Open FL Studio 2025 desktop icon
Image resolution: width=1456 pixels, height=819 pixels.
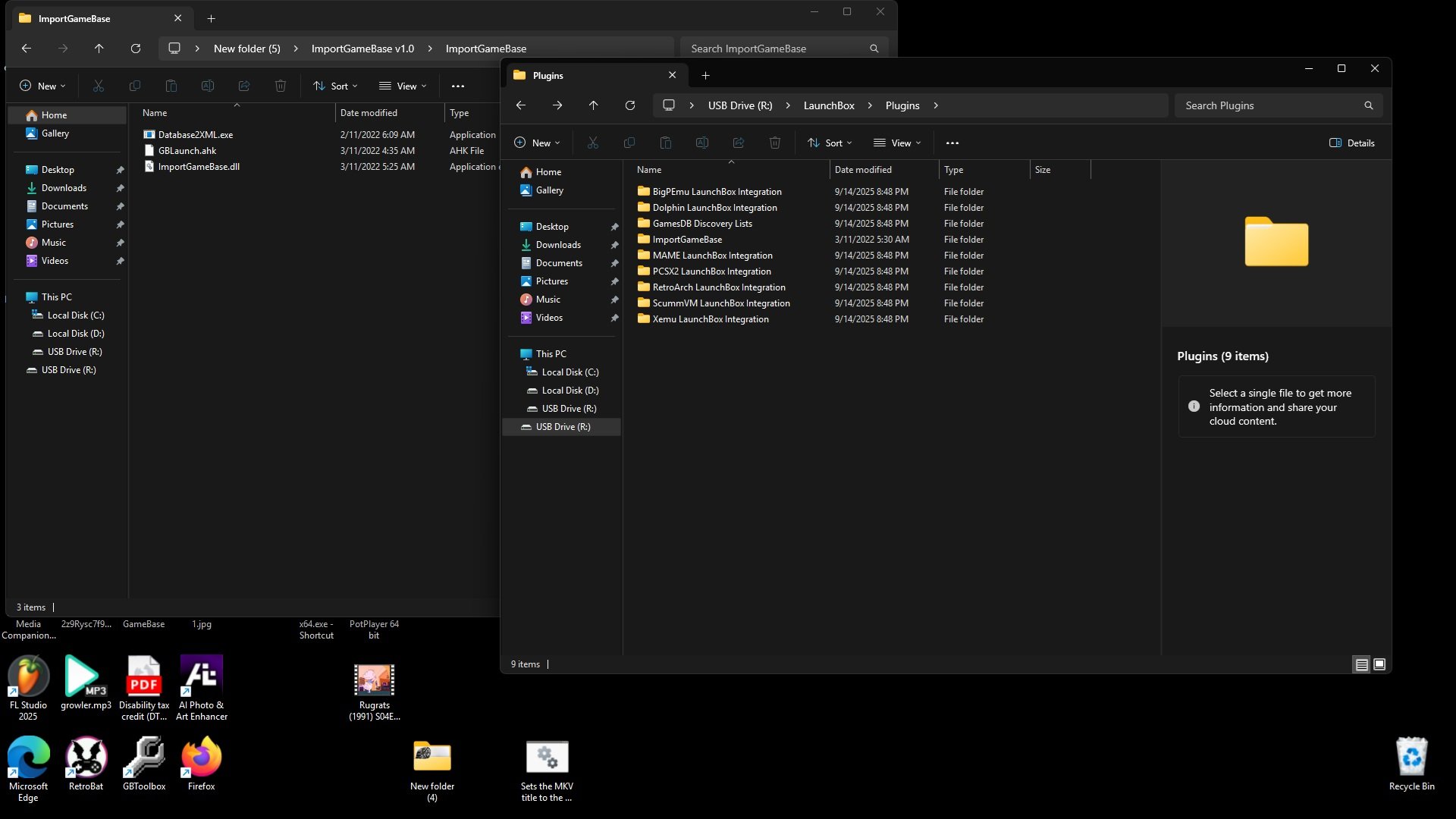coord(28,687)
